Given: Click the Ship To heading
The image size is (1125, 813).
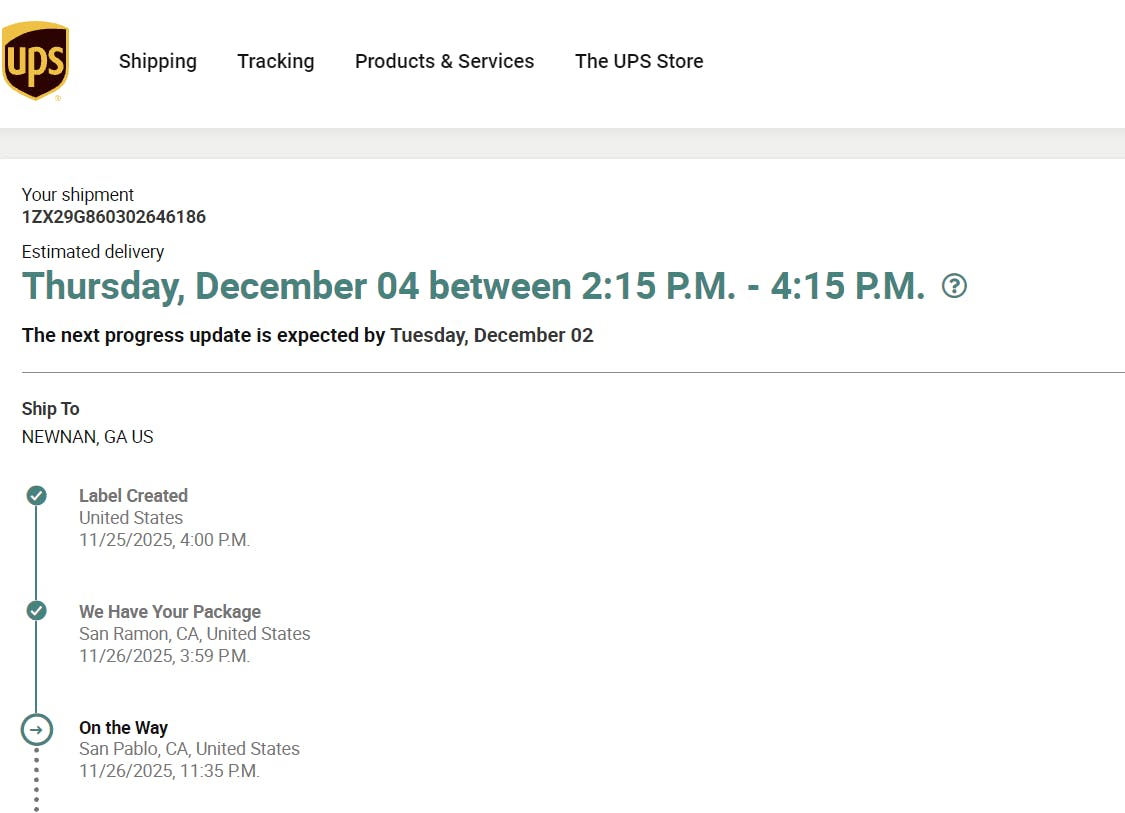Looking at the screenshot, I should click(51, 408).
